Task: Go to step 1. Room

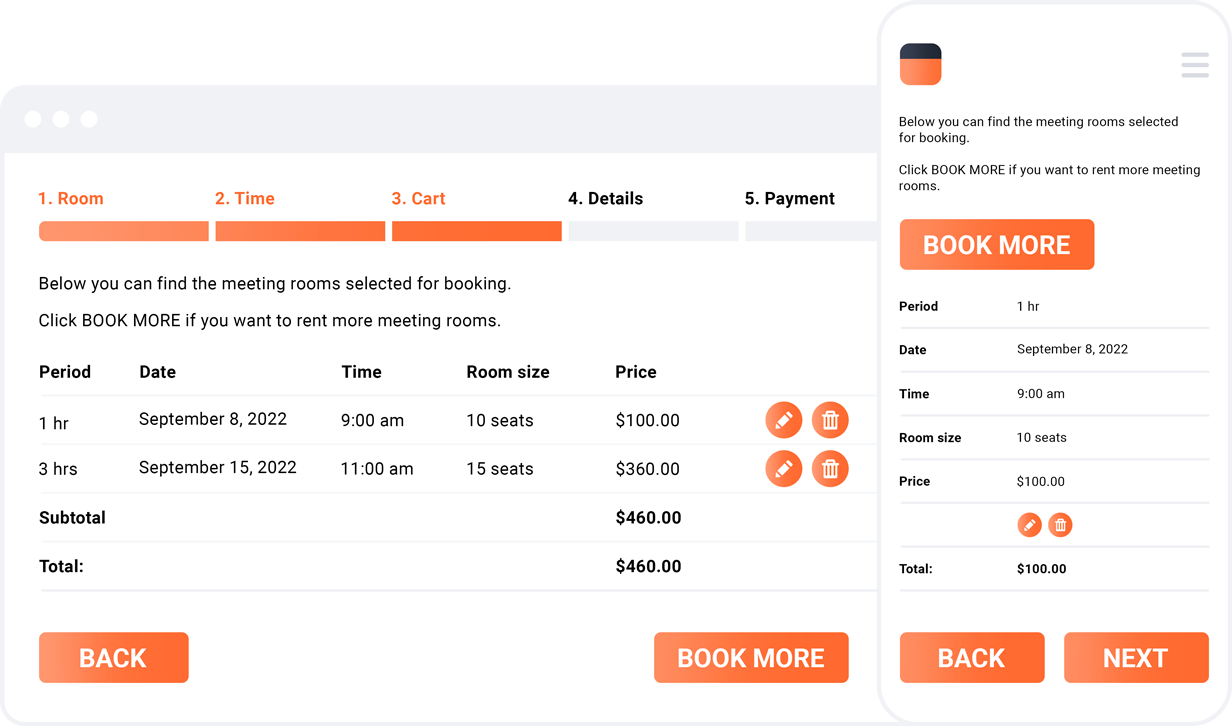Action: (x=71, y=198)
